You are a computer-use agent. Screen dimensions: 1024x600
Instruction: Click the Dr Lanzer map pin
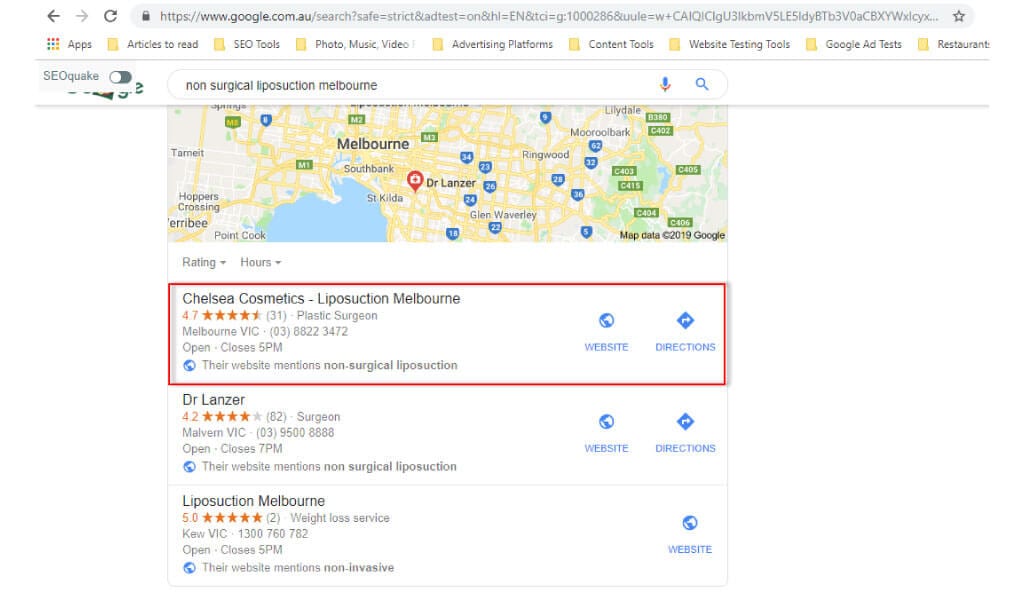(414, 180)
